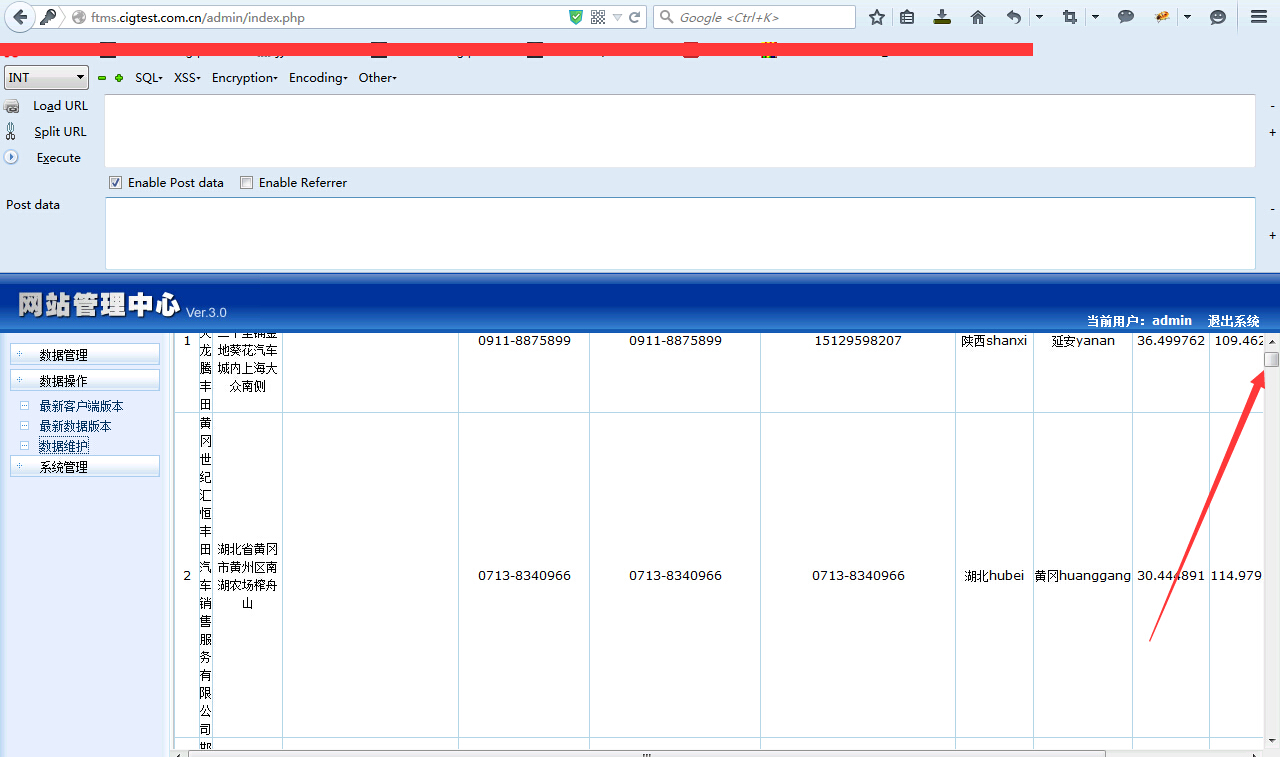
Task: Toggle the Enable Post data checkbox
Action: point(115,183)
